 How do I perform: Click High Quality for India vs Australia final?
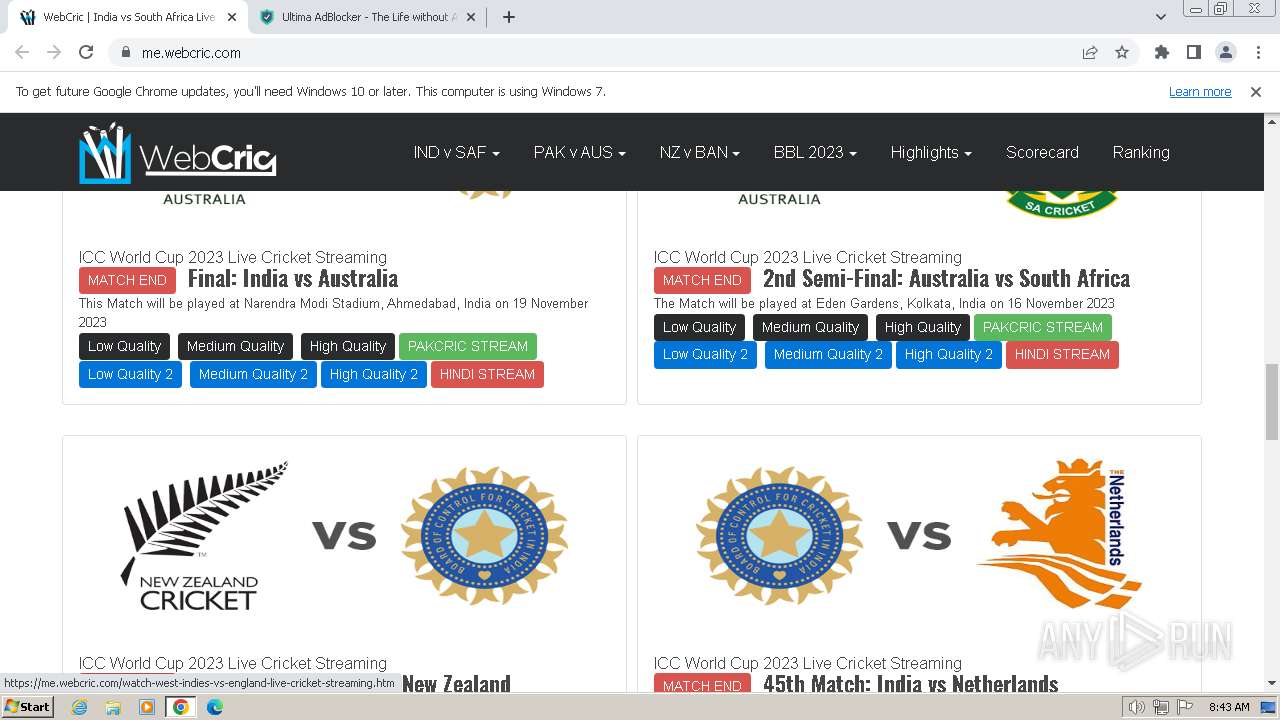[x=347, y=346]
